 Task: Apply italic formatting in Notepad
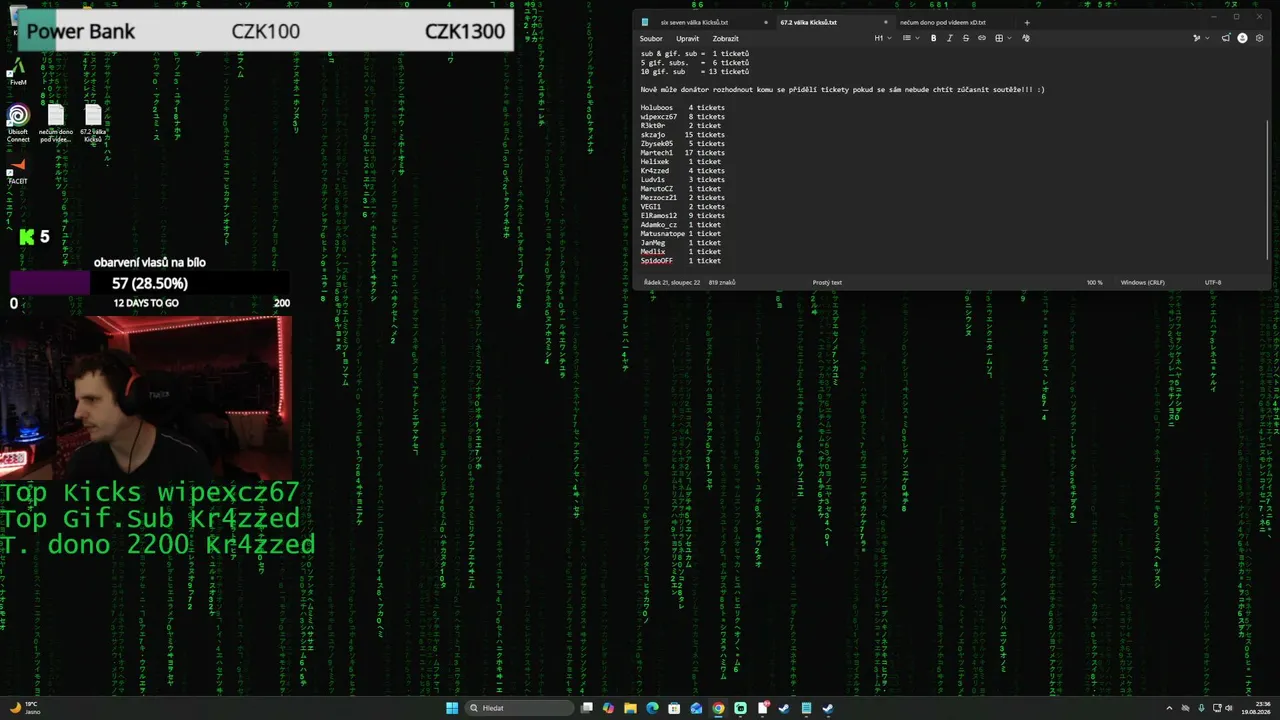click(950, 38)
